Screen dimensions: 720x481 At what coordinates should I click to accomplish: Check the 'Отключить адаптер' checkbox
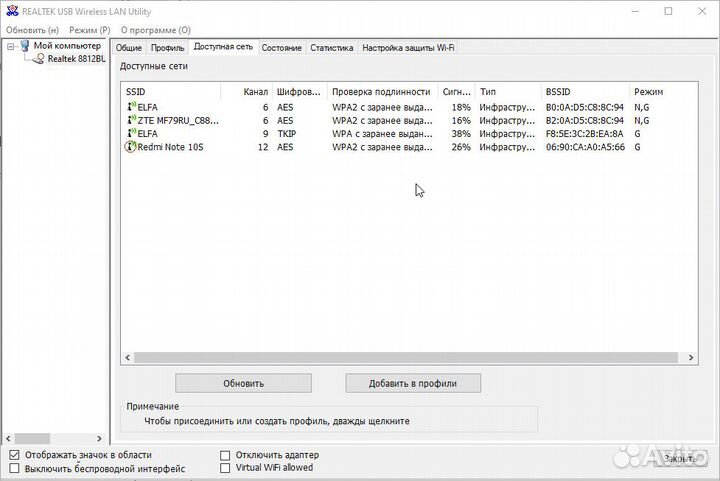point(225,455)
